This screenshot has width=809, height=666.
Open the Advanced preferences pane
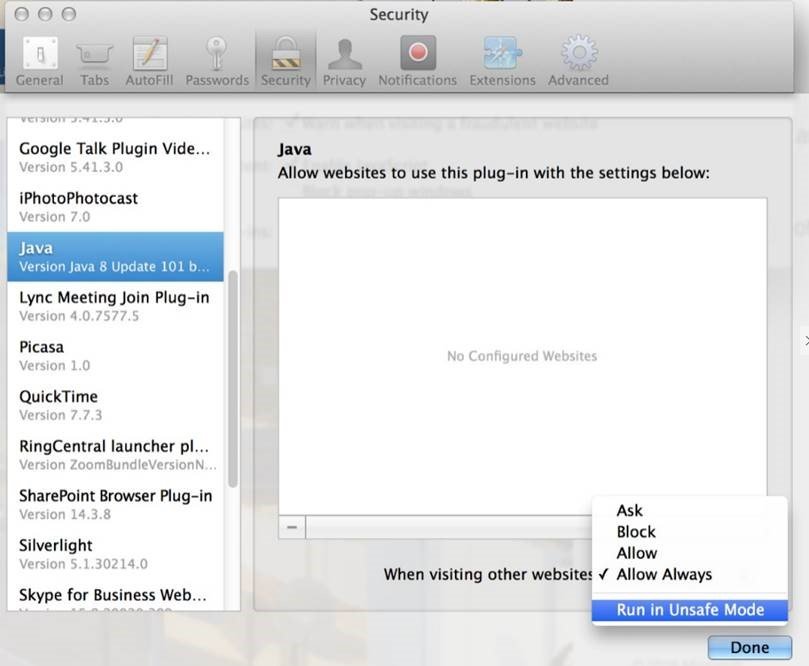pos(578,61)
